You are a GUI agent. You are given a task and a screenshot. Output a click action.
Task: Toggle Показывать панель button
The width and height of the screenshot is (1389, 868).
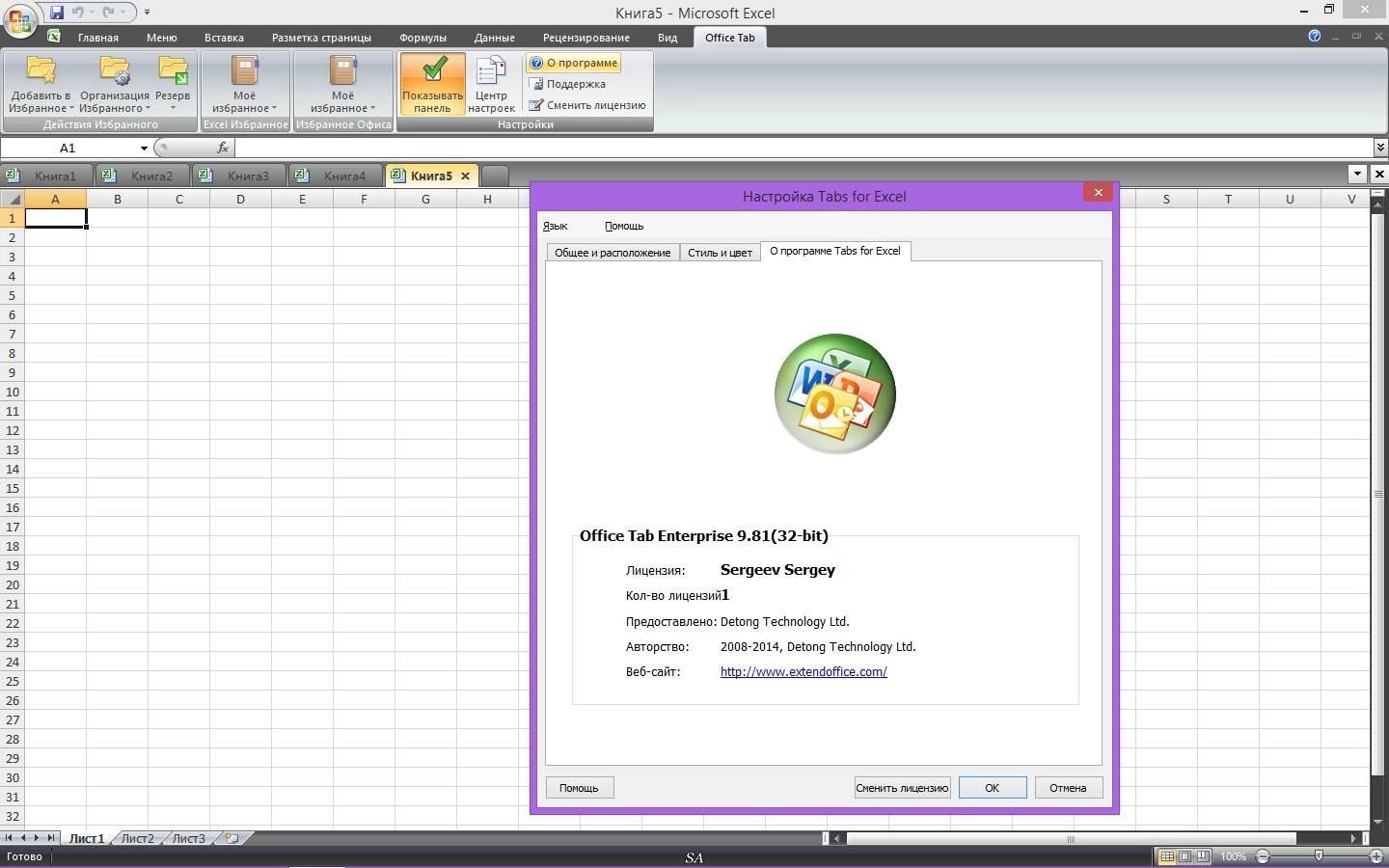(x=432, y=84)
